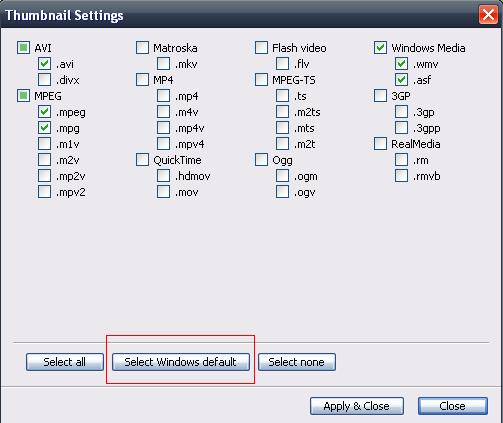Select the QuickTime group checkbox

tap(142, 160)
